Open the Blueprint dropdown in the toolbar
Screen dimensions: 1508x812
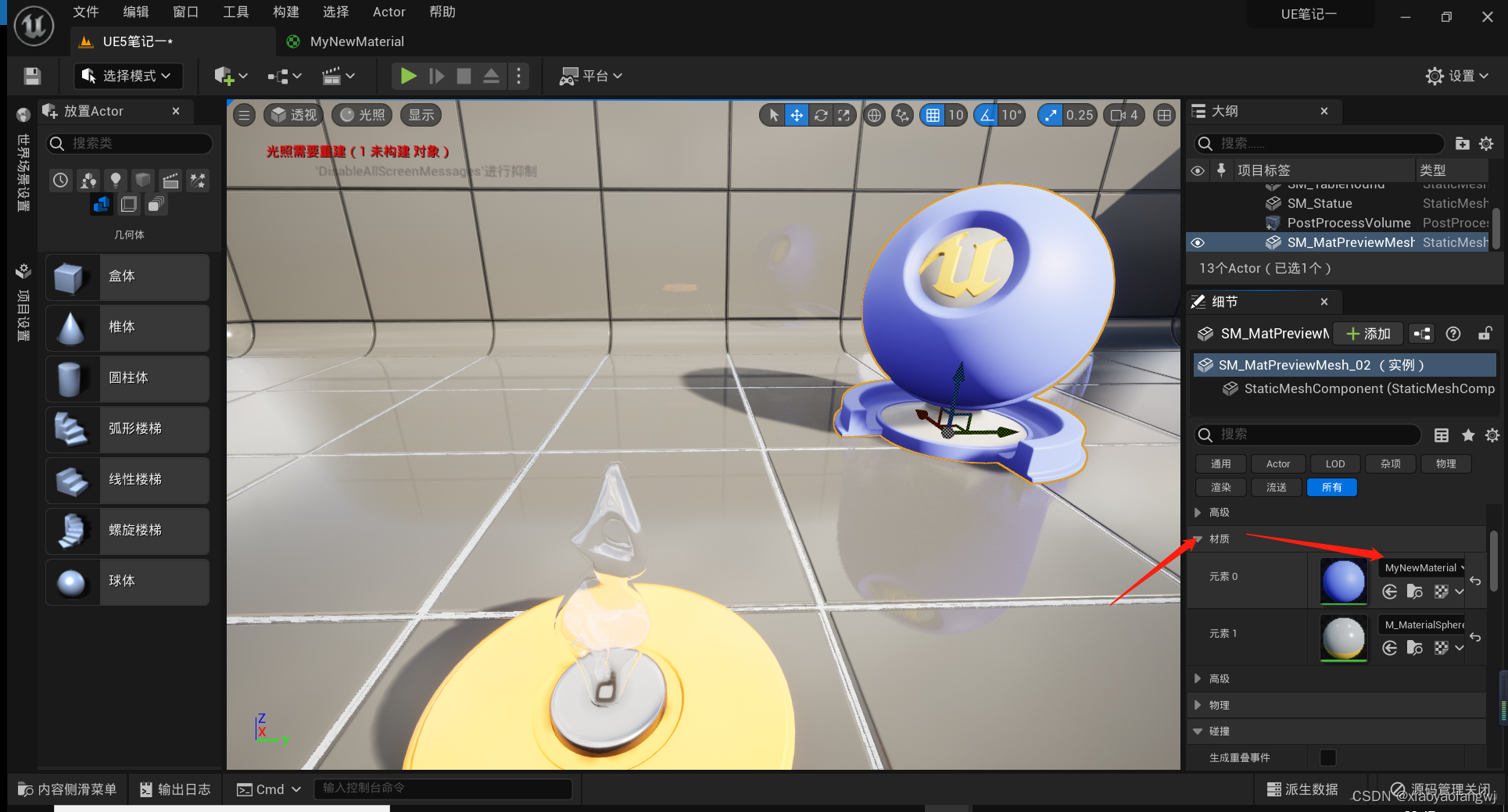click(x=285, y=76)
